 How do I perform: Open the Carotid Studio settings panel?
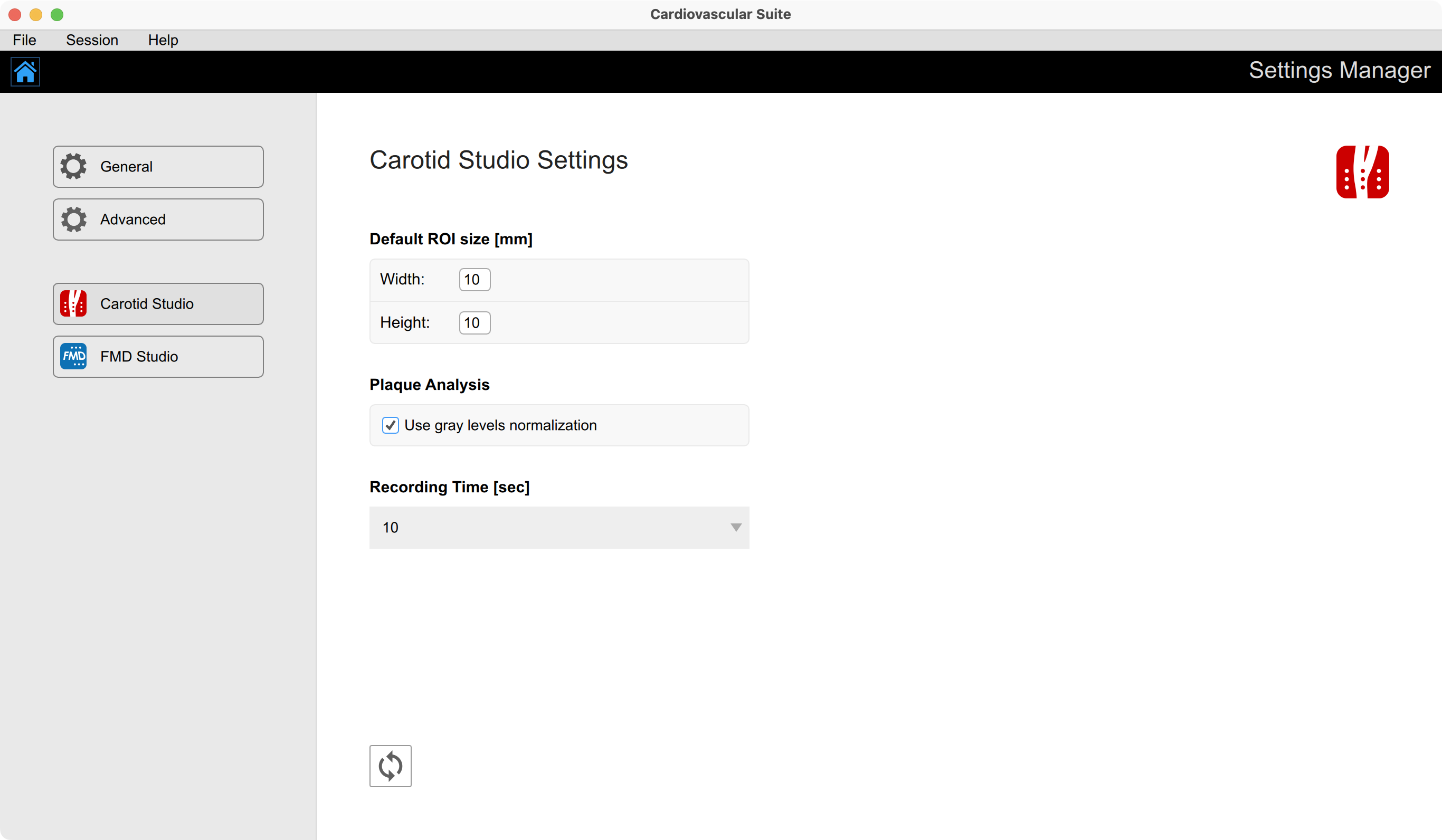[158, 304]
